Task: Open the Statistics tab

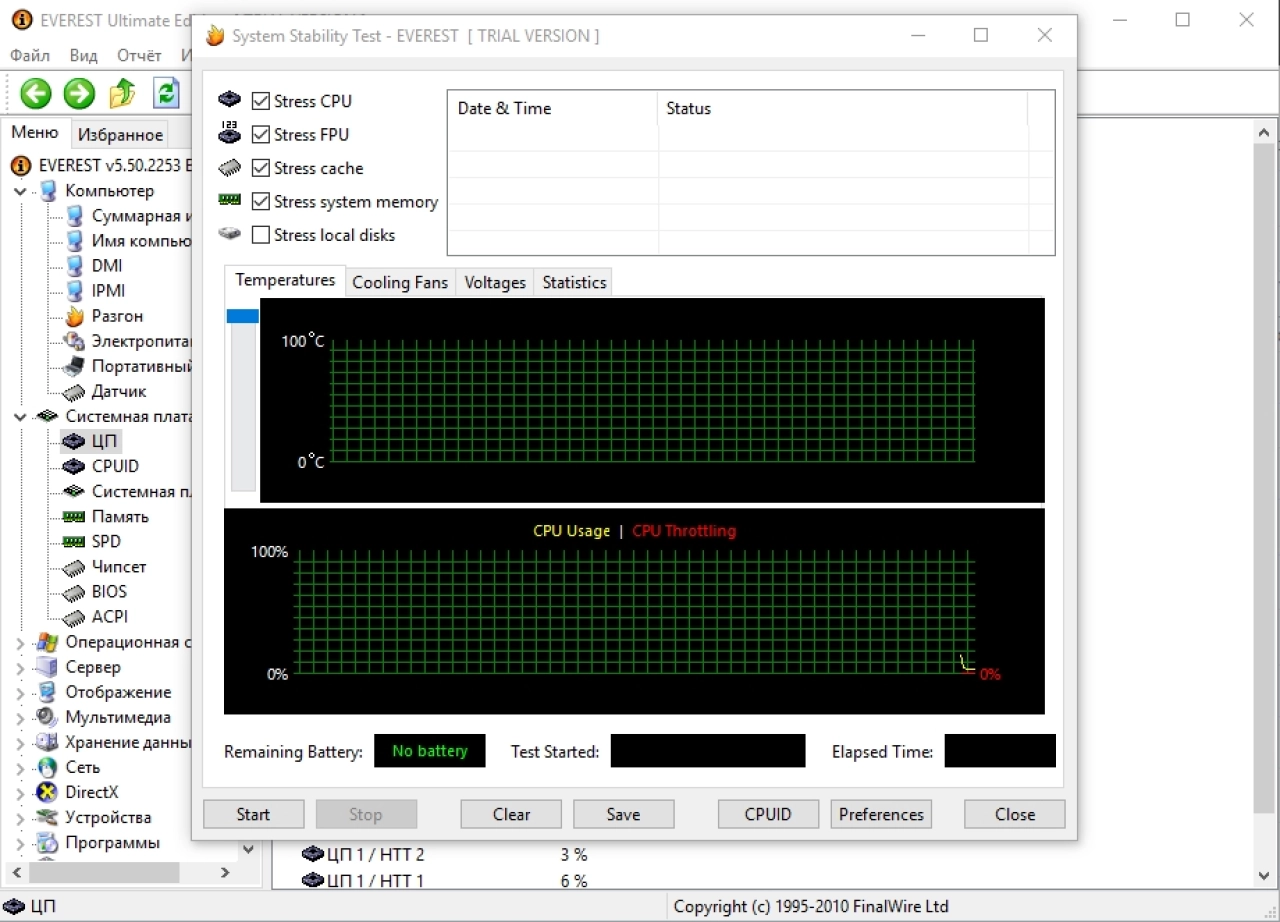Action: (x=574, y=282)
